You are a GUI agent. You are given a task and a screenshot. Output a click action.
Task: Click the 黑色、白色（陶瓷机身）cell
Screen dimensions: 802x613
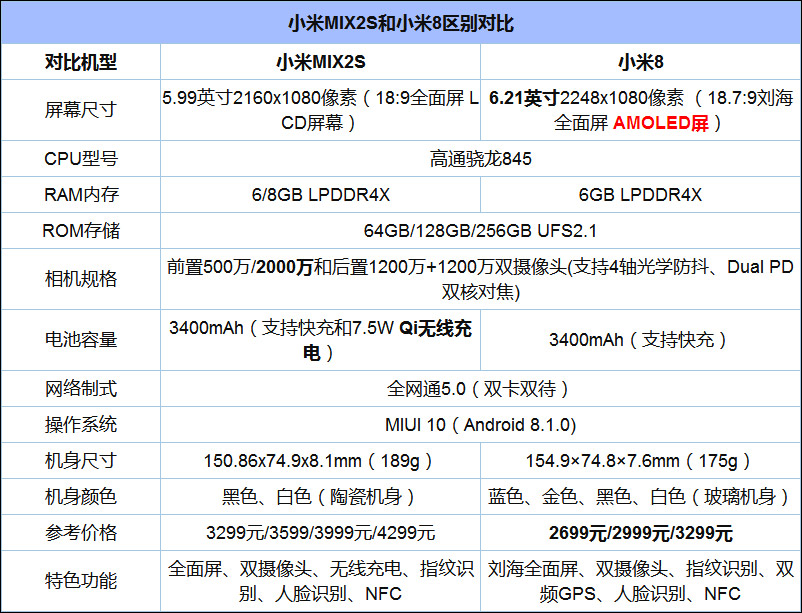pyautogui.click(x=321, y=496)
